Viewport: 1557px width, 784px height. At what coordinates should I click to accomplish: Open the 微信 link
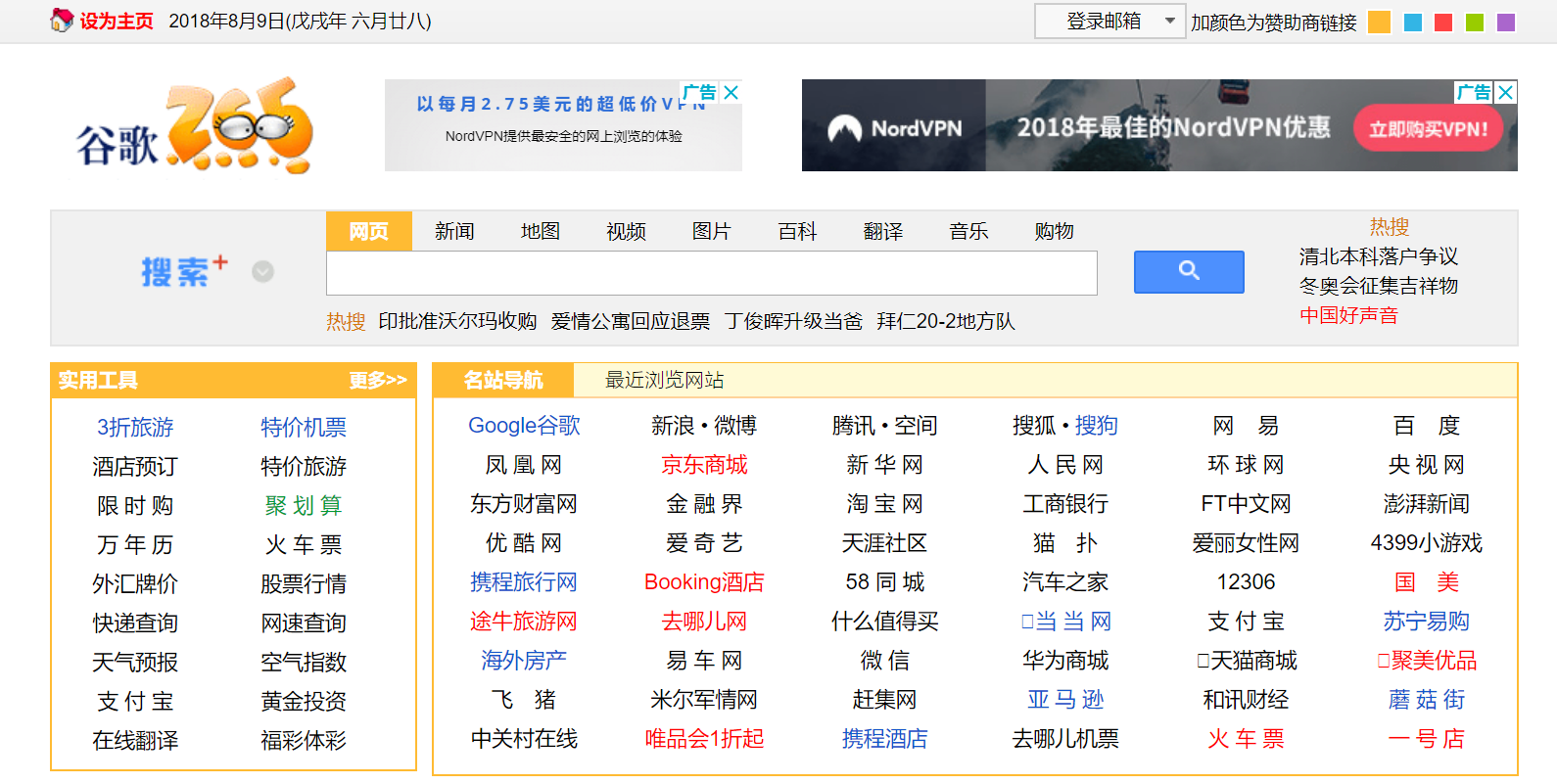[x=884, y=661]
